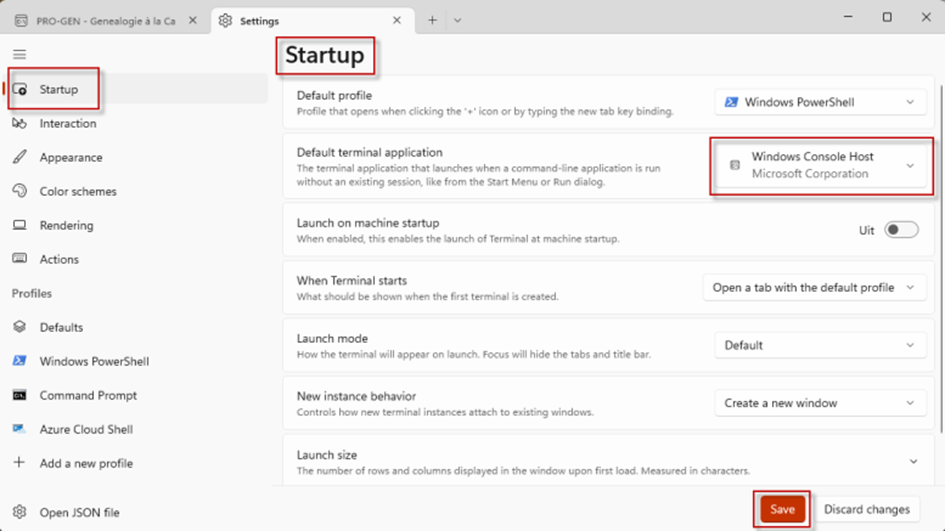Screen dimensions: 945x531
Task: Open the When Terminal starts dropdown
Action: [x=813, y=287]
